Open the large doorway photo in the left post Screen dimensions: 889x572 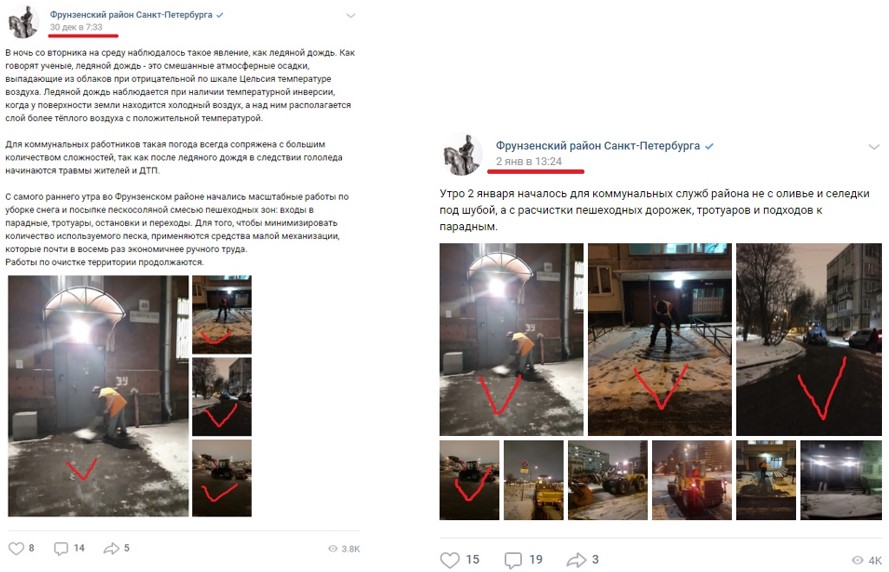click(98, 396)
